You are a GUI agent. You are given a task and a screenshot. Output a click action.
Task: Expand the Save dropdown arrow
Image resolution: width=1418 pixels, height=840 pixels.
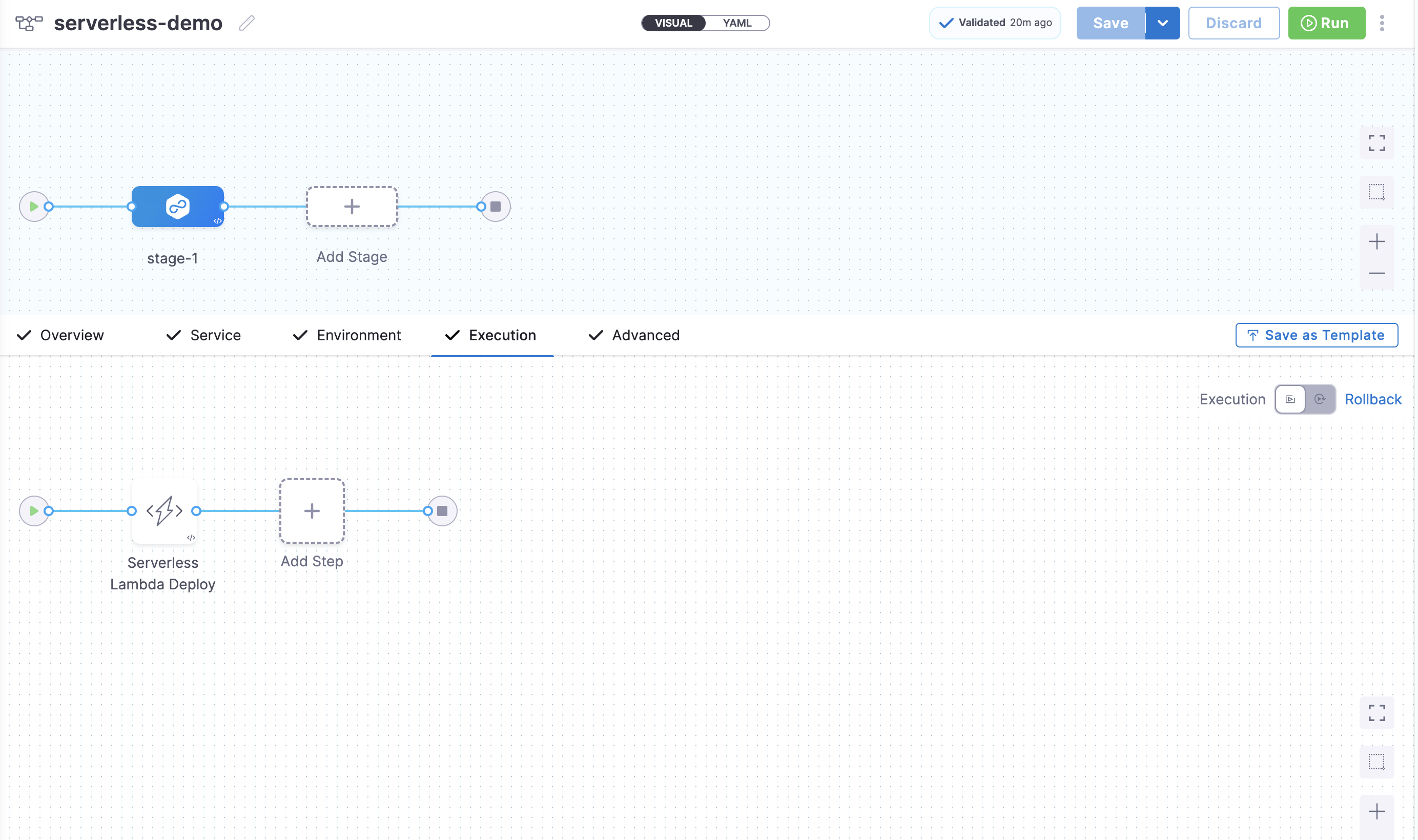(1162, 23)
